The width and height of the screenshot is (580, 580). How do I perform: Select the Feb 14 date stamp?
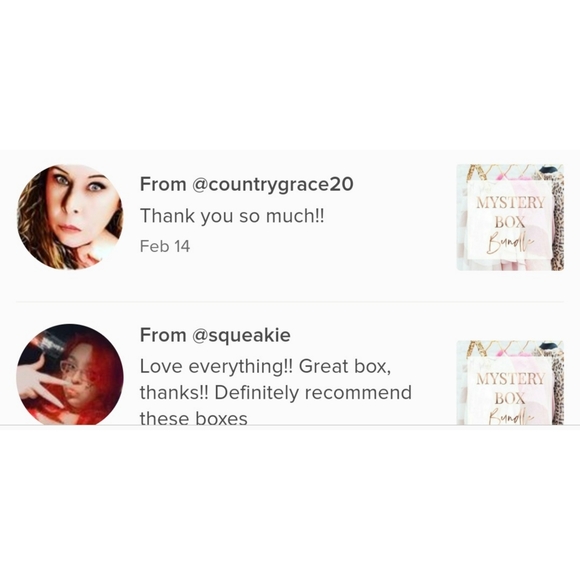coord(165,246)
